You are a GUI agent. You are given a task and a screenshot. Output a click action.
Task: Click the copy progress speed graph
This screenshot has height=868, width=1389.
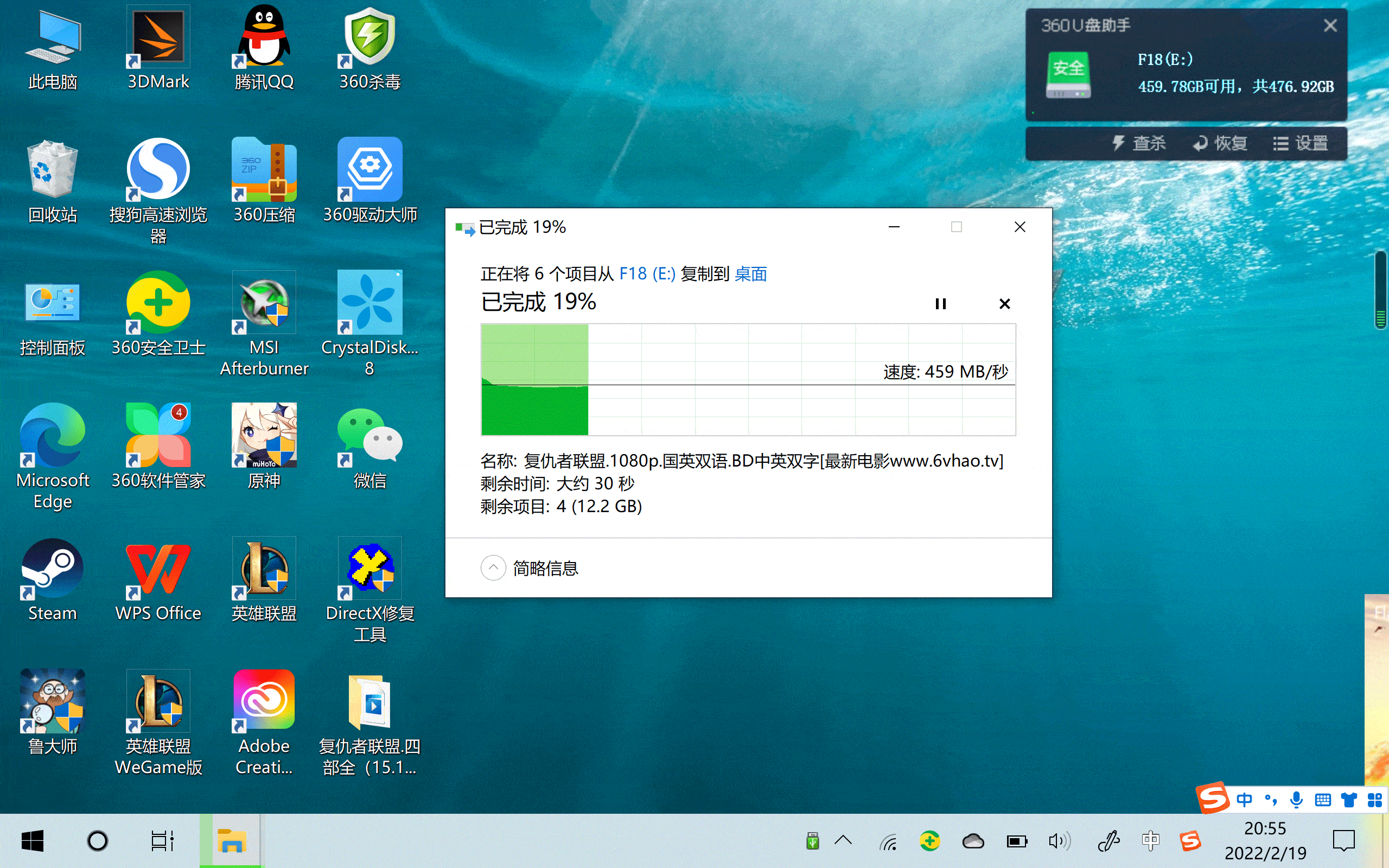click(748, 379)
